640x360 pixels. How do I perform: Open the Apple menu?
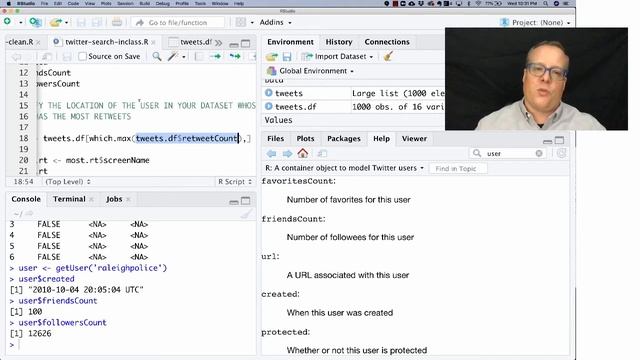(8, 3)
